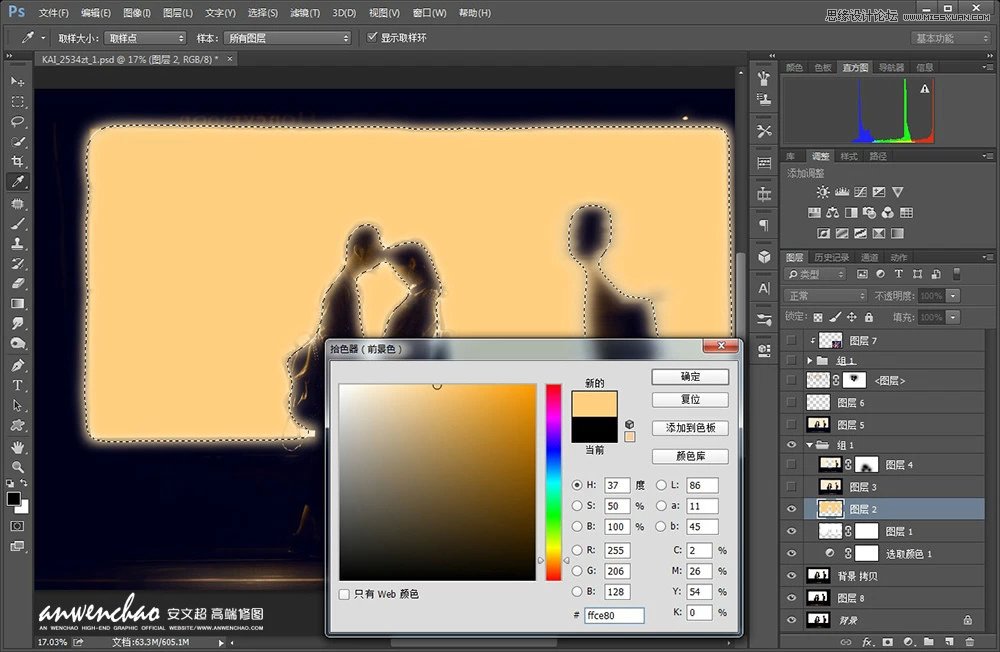
Task: Select the Eraser tool
Action: pyautogui.click(x=17, y=283)
